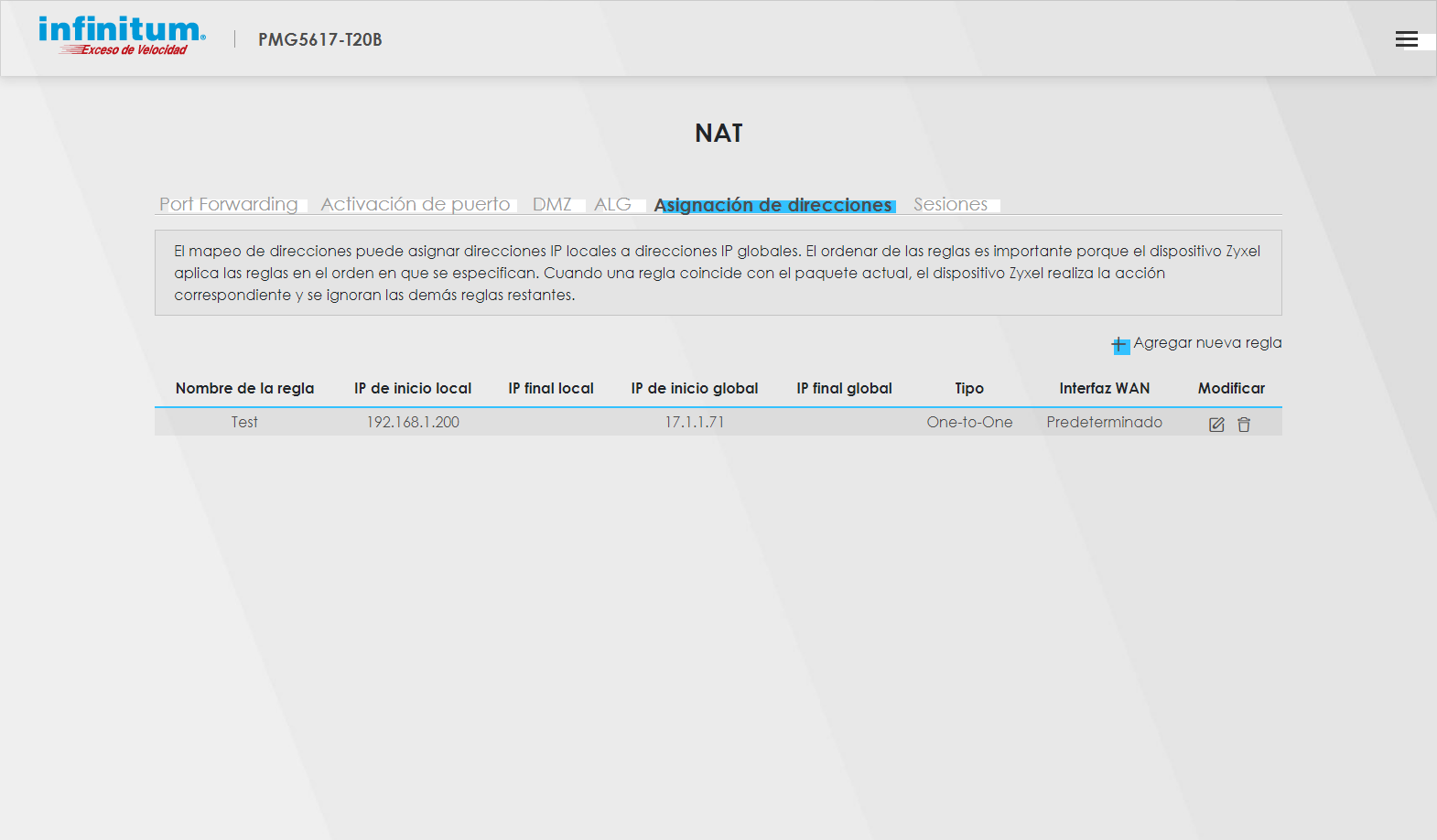Select the Asignación de direcciones tab
Viewport: 1437px width, 840px height.
[x=773, y=205]
